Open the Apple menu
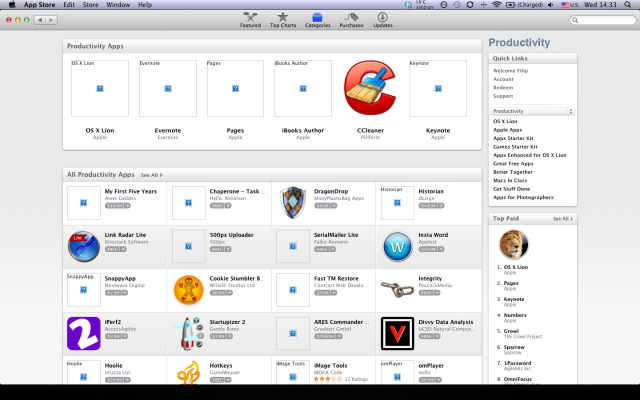640x400 pixels. 12,5
